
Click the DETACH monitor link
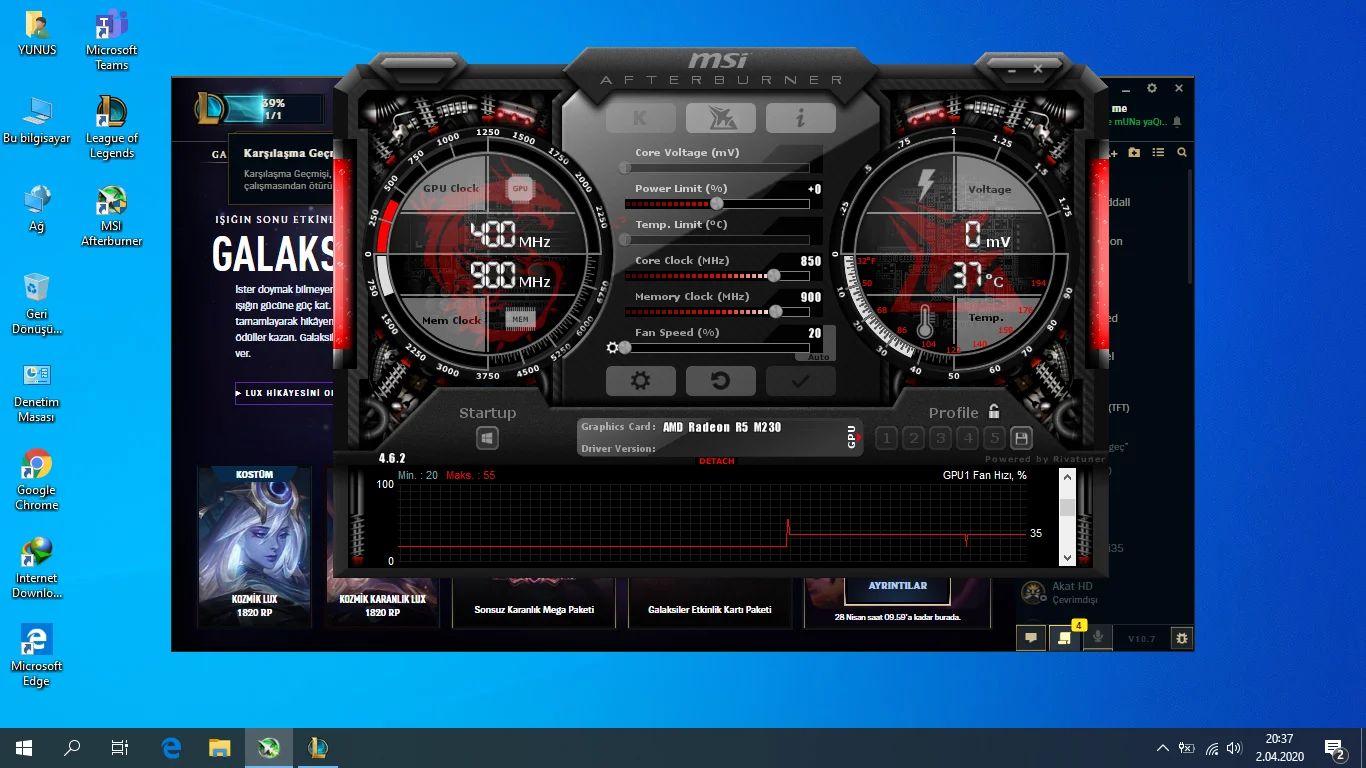(x=717, y=461)
